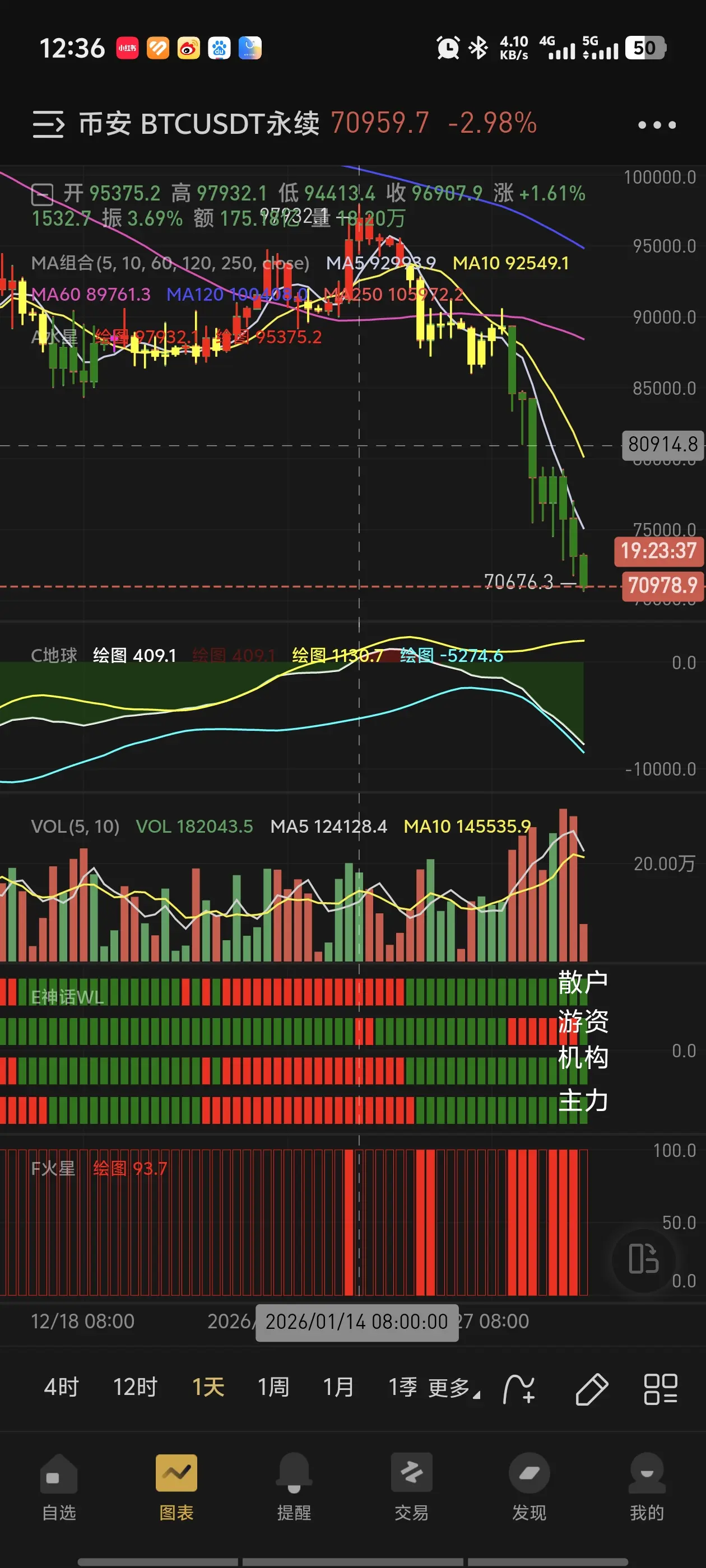Tap the MA10 92549.1 value
The width and height of the screenshot is (706, 1568).
coord(510,263)
